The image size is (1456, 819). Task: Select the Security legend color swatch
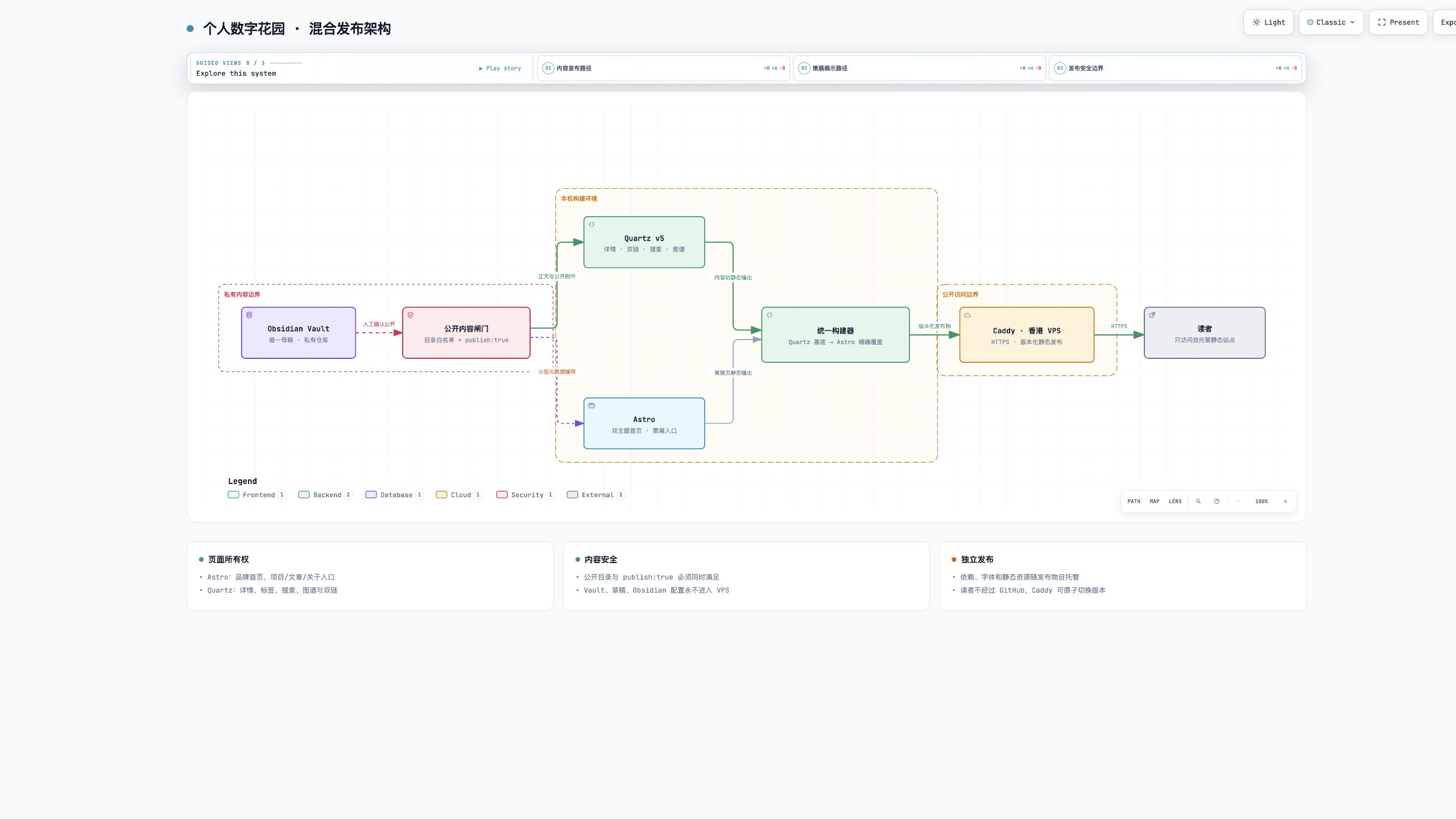click(x=502, y=495)
